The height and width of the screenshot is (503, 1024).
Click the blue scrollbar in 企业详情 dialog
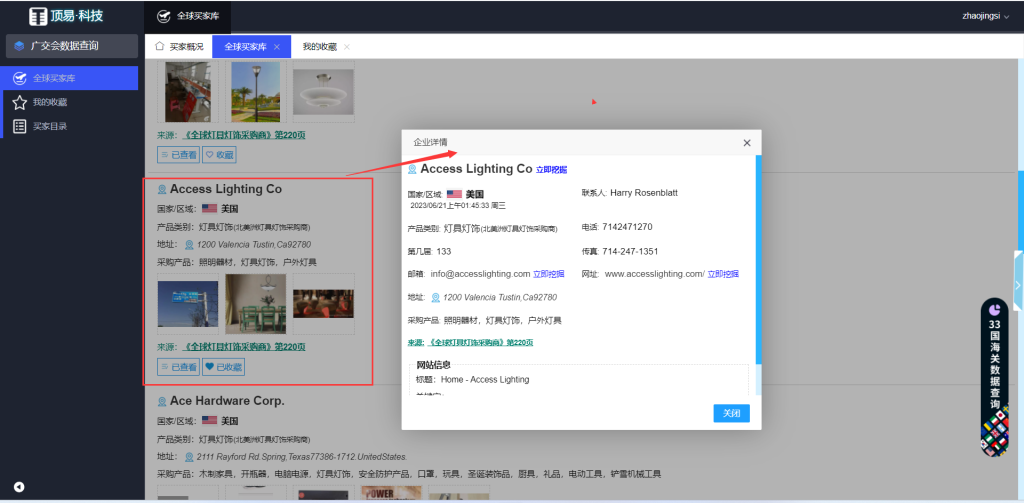[758, 260]
